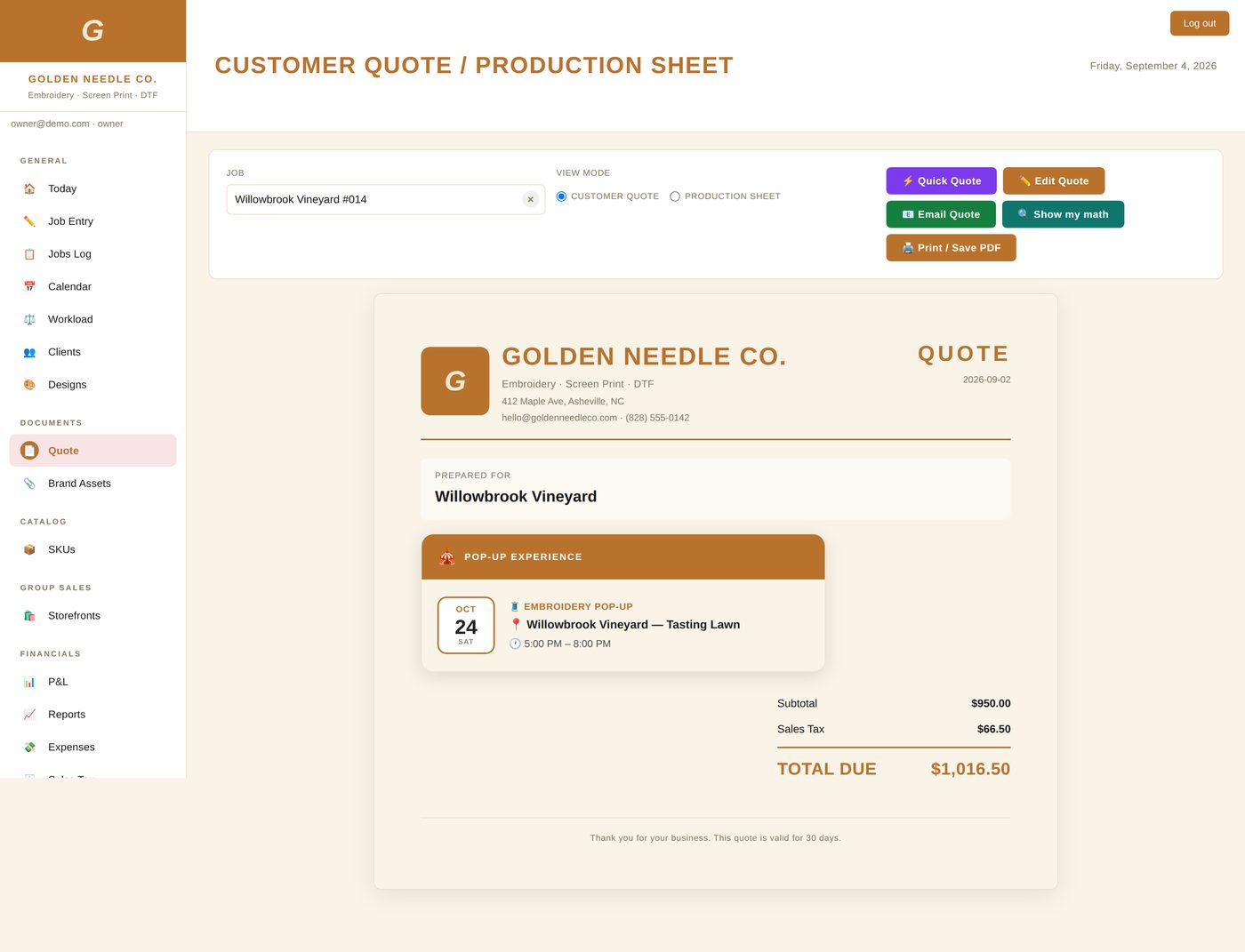Click the Jobs Log clipboard icon

point(29,254)
